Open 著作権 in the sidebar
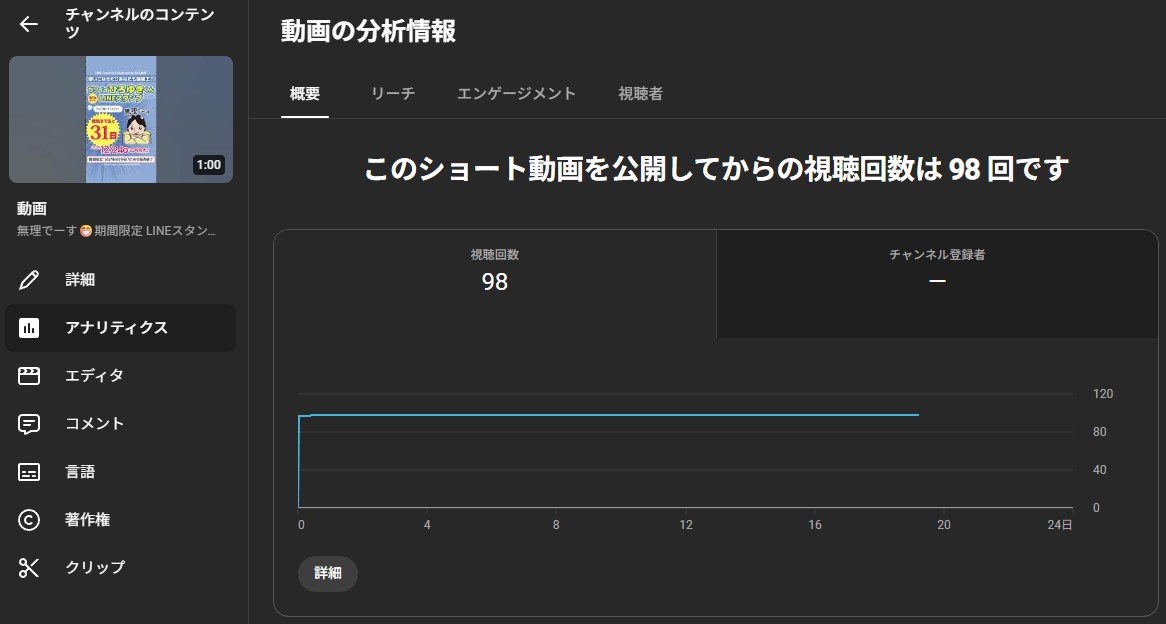Screen dimensions: 1166x624 88,520
